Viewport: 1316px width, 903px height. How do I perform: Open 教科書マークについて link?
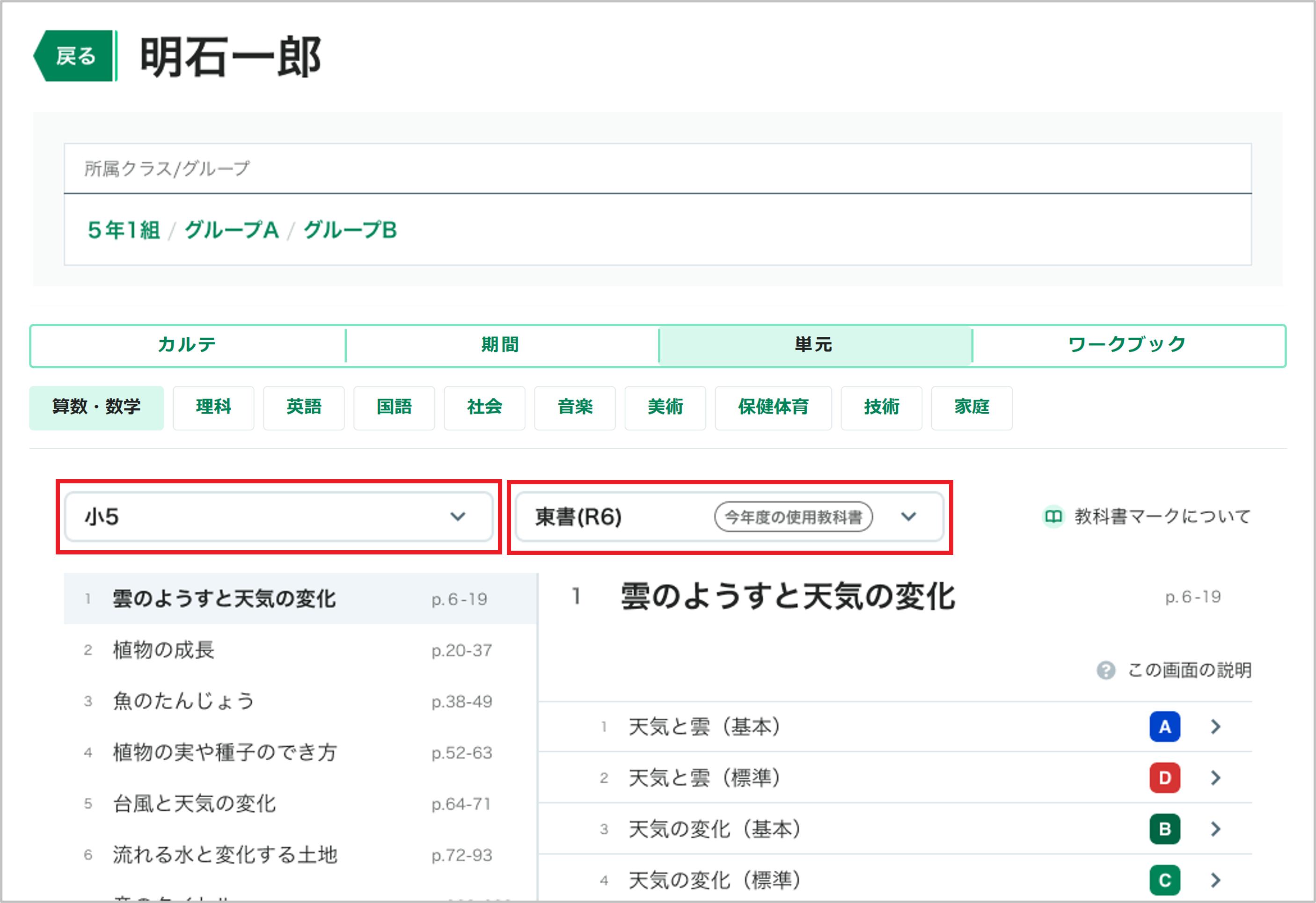click(x=1162, y=517)
